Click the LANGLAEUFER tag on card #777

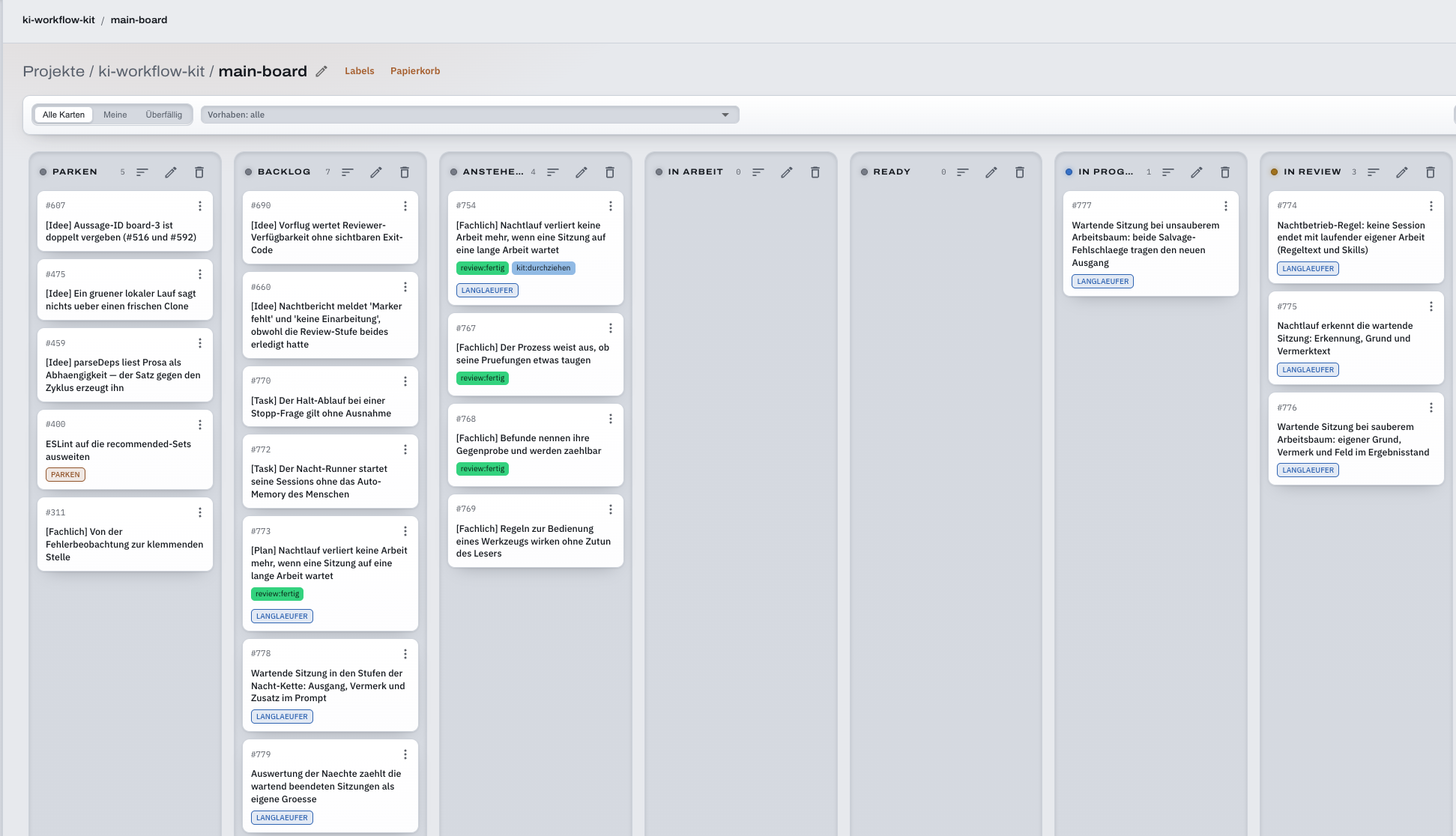click(x=1103, y=282)
